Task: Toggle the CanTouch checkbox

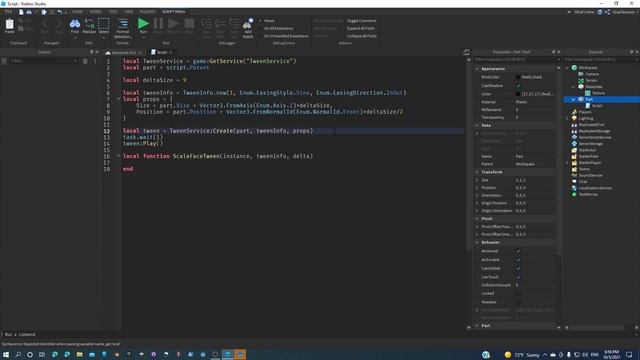Action: coord(518,277)
